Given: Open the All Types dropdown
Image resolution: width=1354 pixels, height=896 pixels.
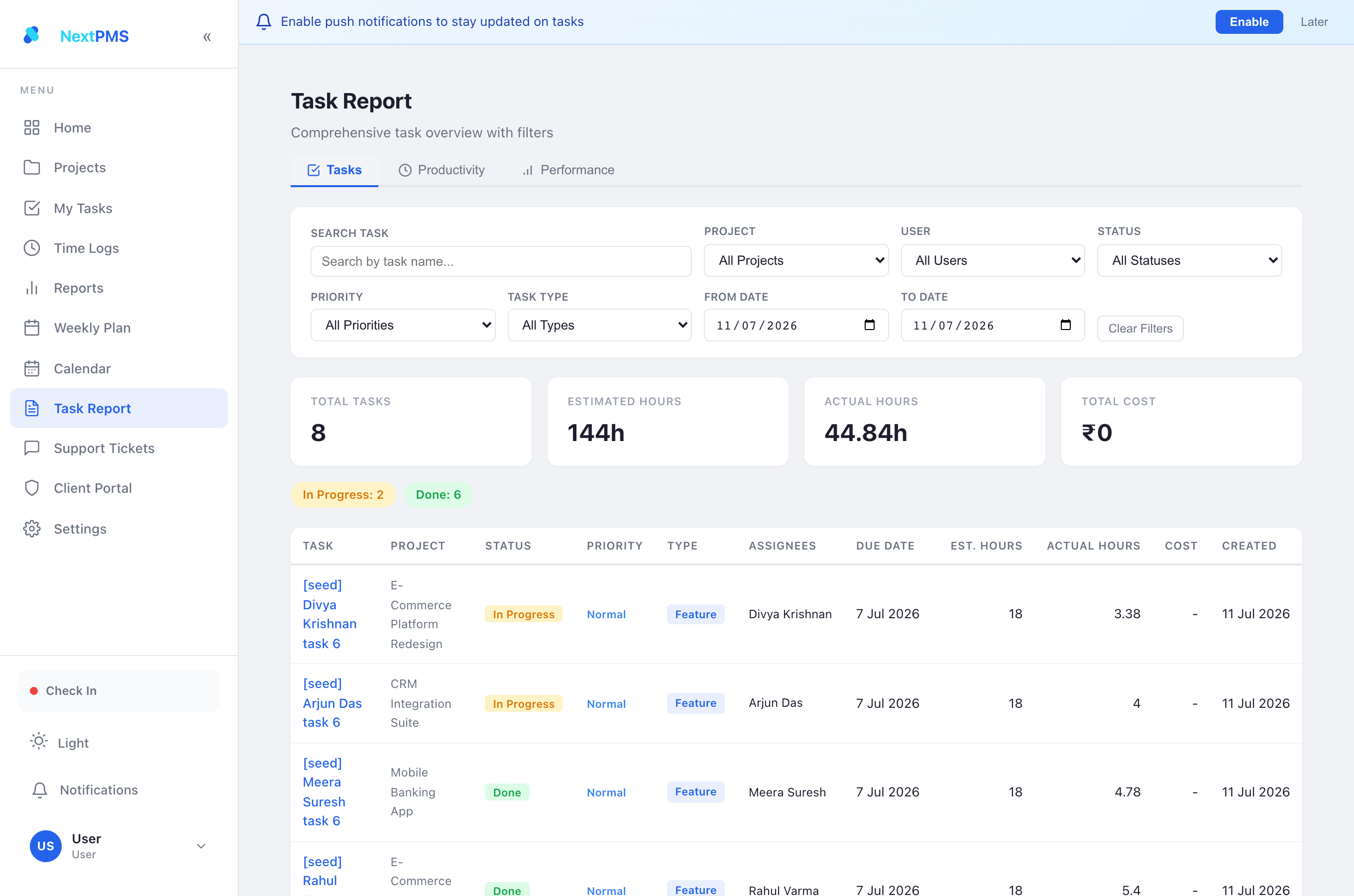Looking at the screenshot, I should 599,325.
